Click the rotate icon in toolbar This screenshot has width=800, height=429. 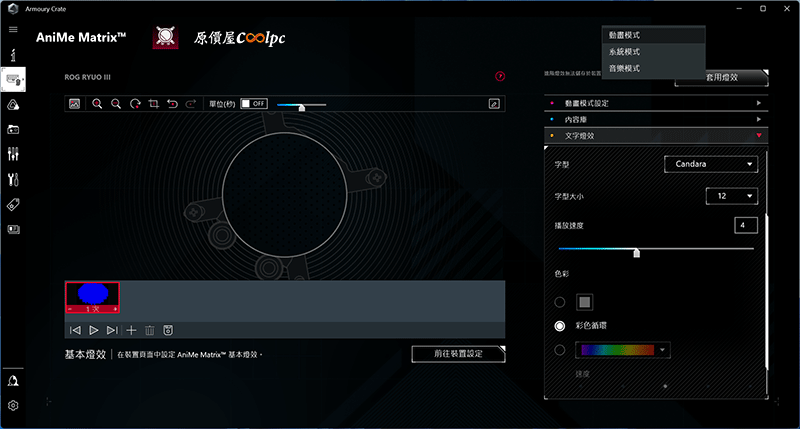coord(135,104)
